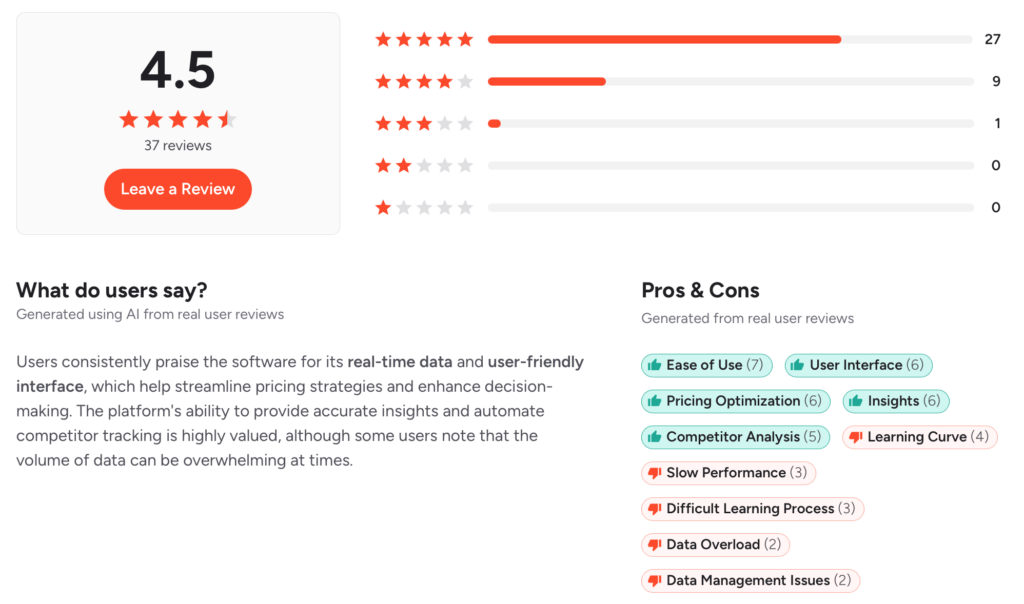Click the Data Management Issues tag
Image resolution: width=1024 pixels, height=604 pixels.
click(x=750, y=580)
